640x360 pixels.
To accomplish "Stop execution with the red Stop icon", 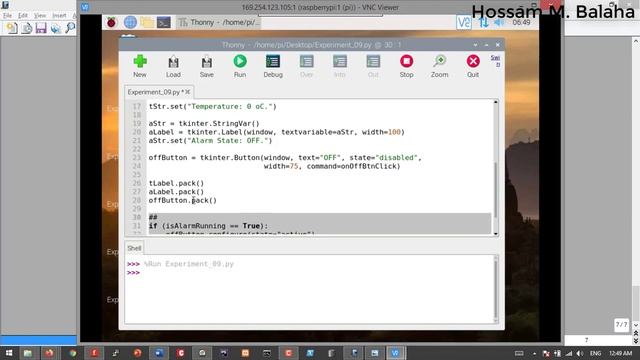I will click(406, 66).
